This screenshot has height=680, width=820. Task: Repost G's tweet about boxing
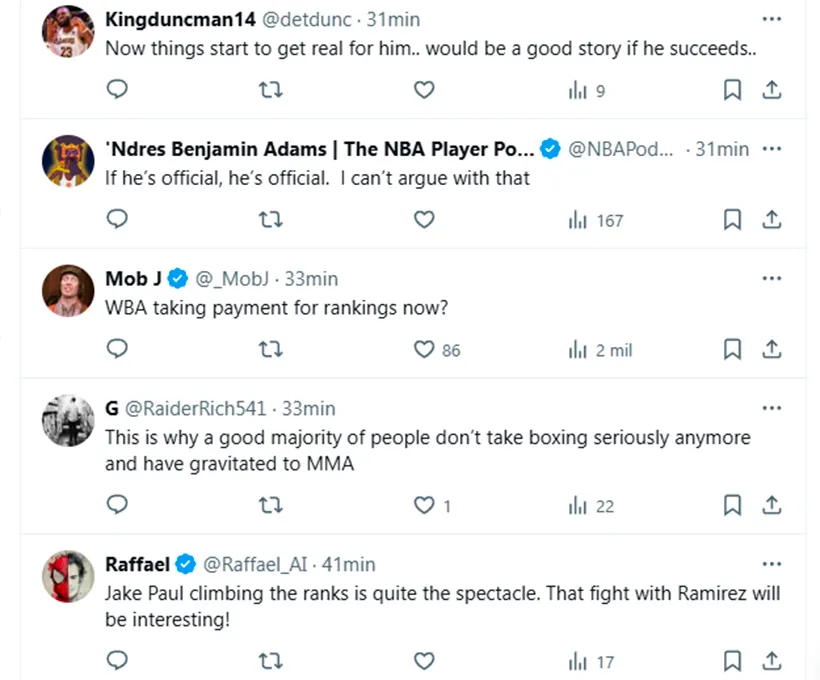pyautogui.click(x=271, y=506)
